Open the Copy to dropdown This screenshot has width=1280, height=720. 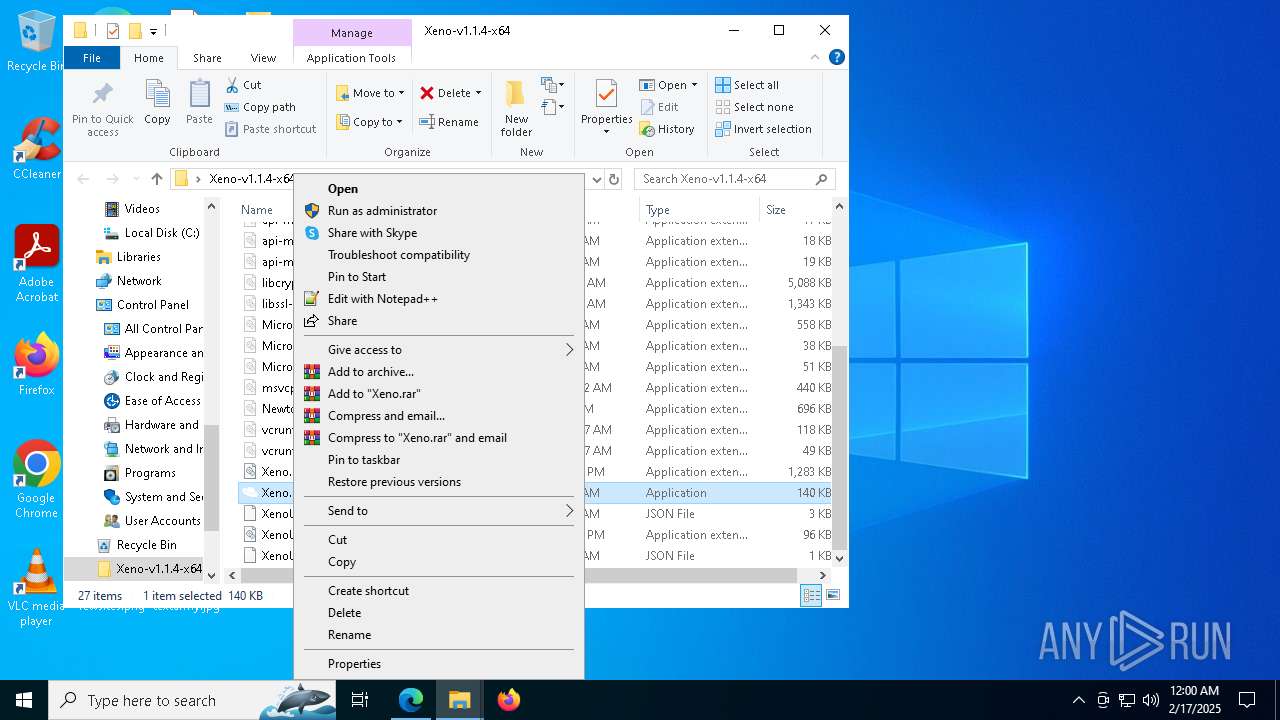coord(369,122)
